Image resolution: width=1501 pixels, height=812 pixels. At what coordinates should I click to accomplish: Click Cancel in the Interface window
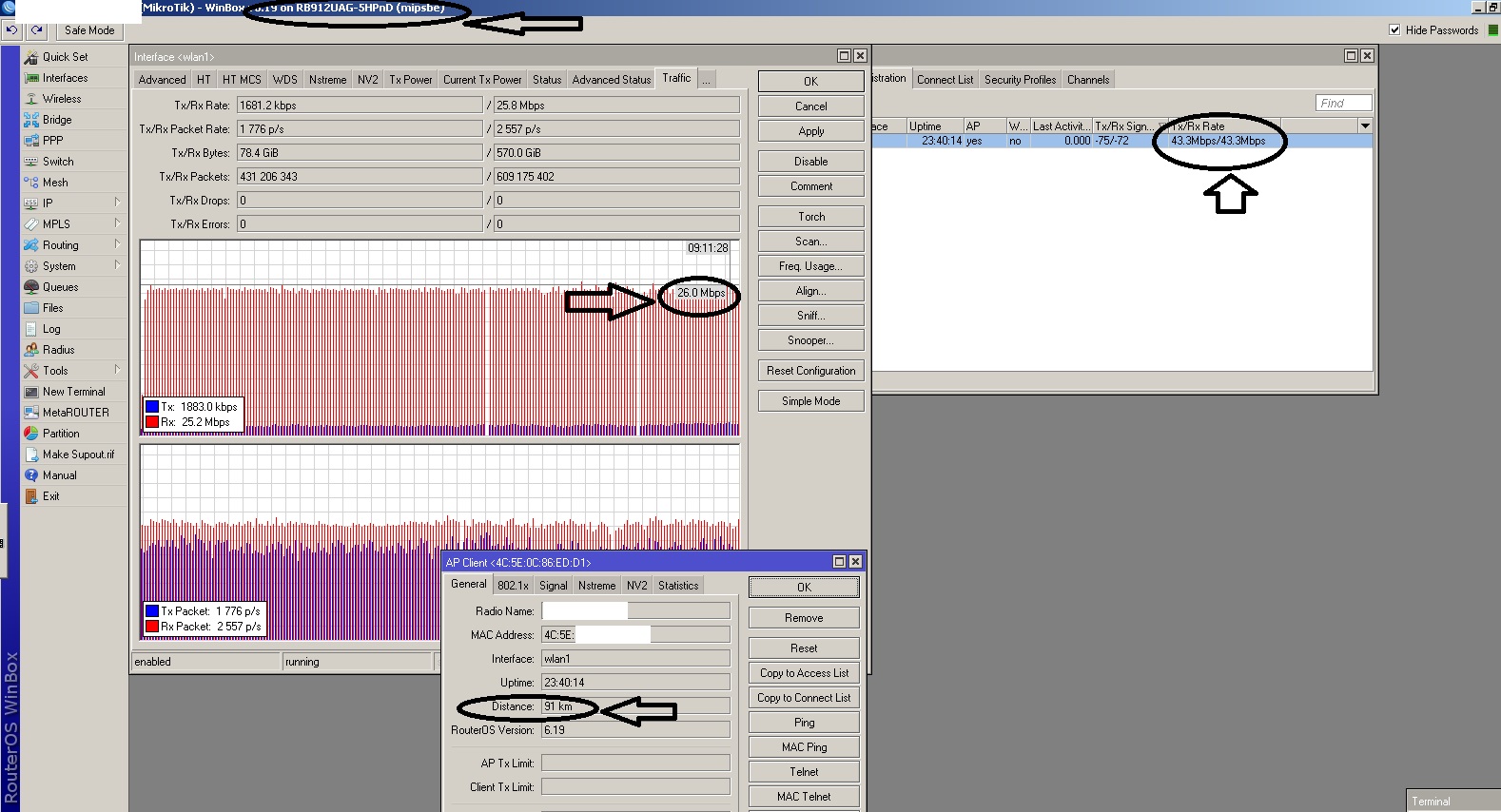(810, 106)
